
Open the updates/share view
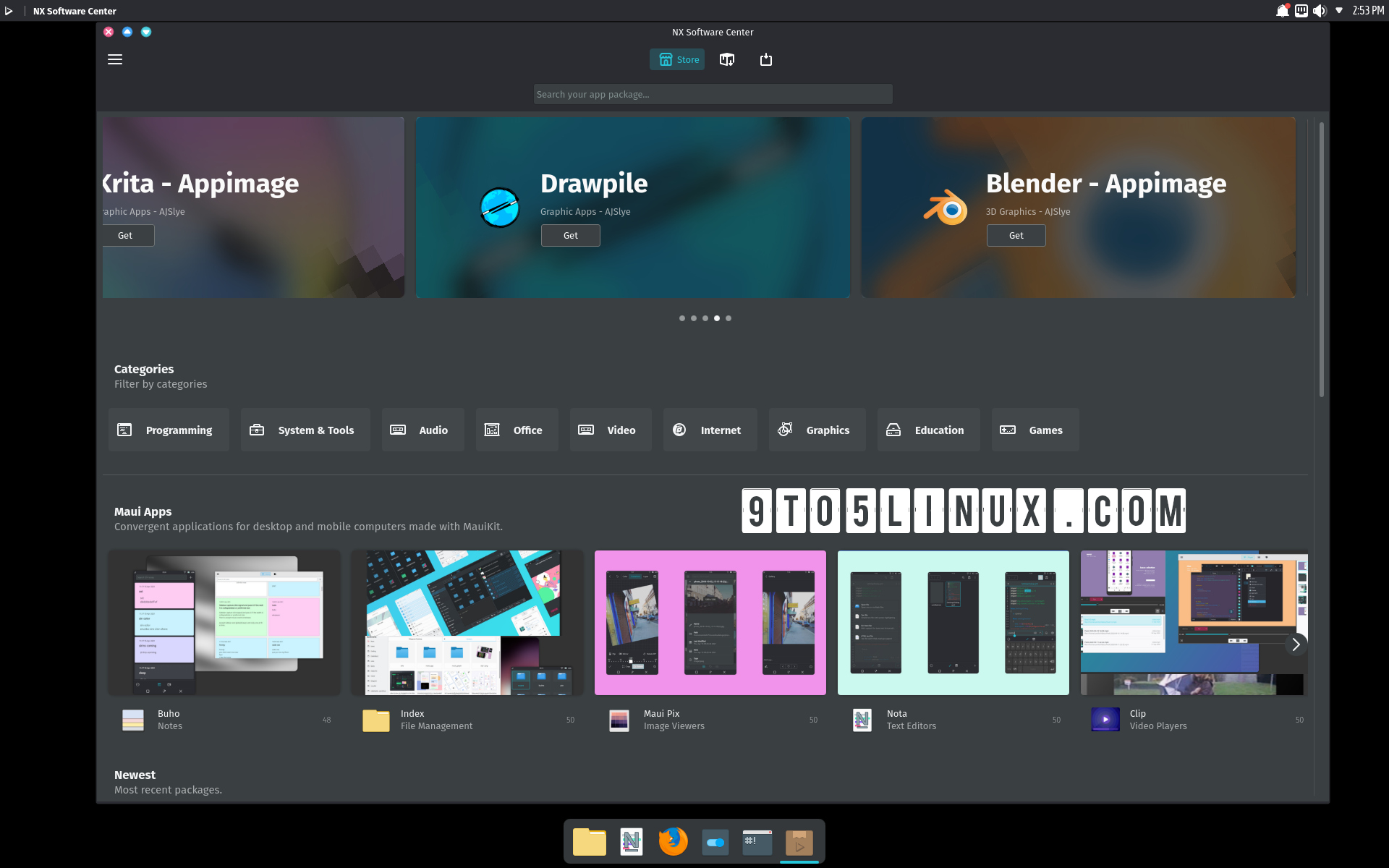[x=766, y=59]
